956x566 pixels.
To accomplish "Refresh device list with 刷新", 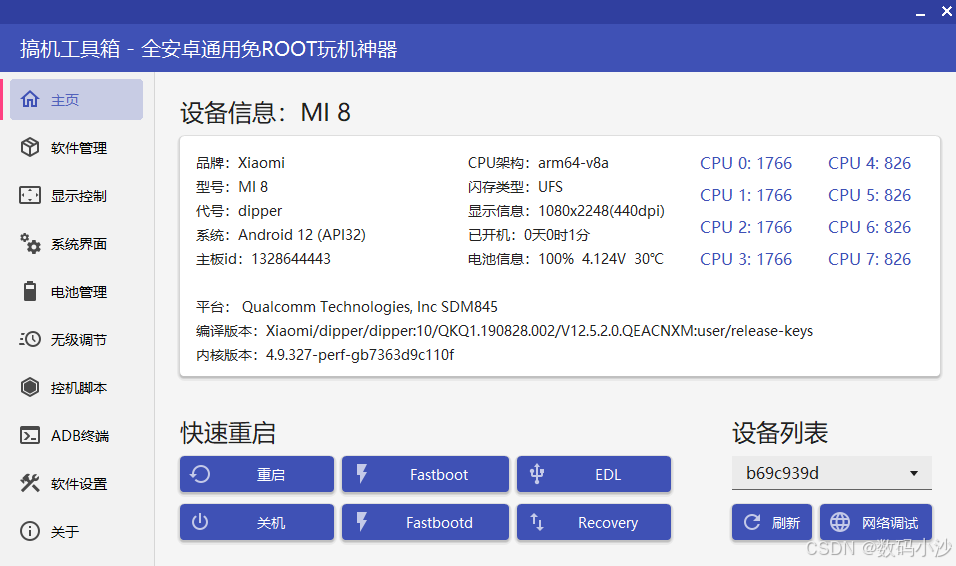I will click(x=772, y=522).
